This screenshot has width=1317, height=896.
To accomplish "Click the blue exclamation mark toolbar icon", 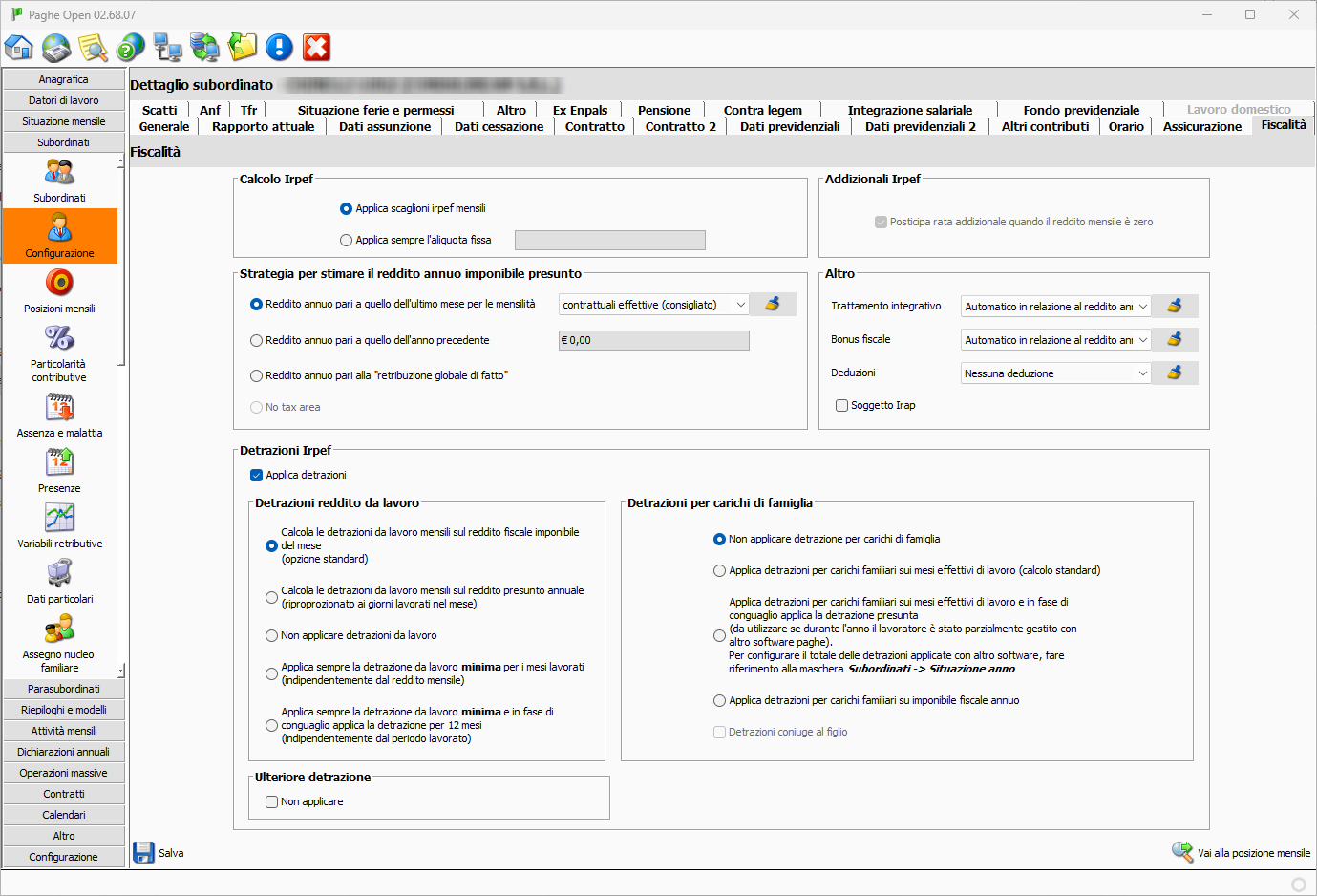I will point(279,47).
